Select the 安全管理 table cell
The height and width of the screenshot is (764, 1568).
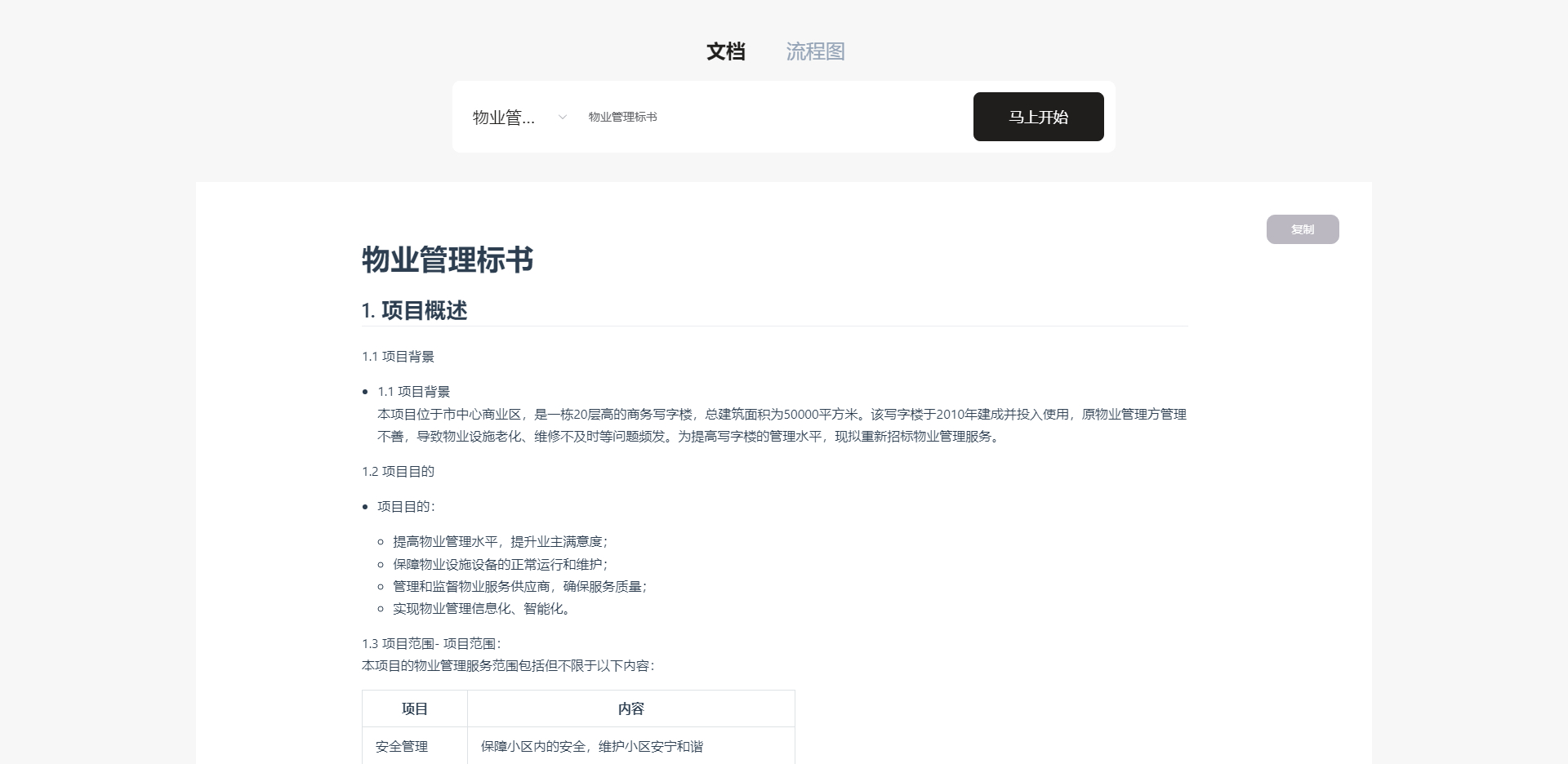coord(402,746)
